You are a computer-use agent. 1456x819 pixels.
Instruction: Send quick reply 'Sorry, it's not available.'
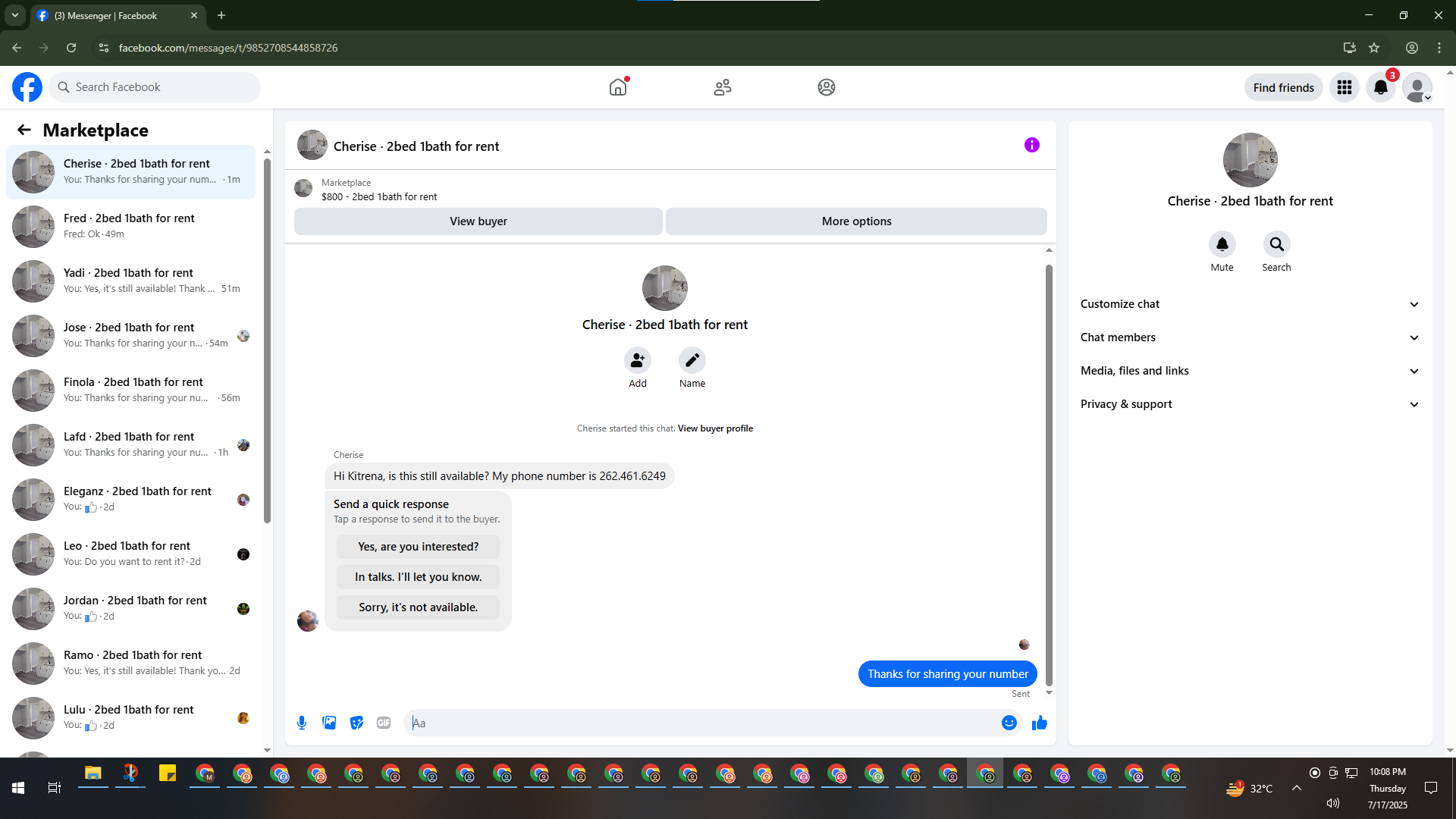[418, 607]
